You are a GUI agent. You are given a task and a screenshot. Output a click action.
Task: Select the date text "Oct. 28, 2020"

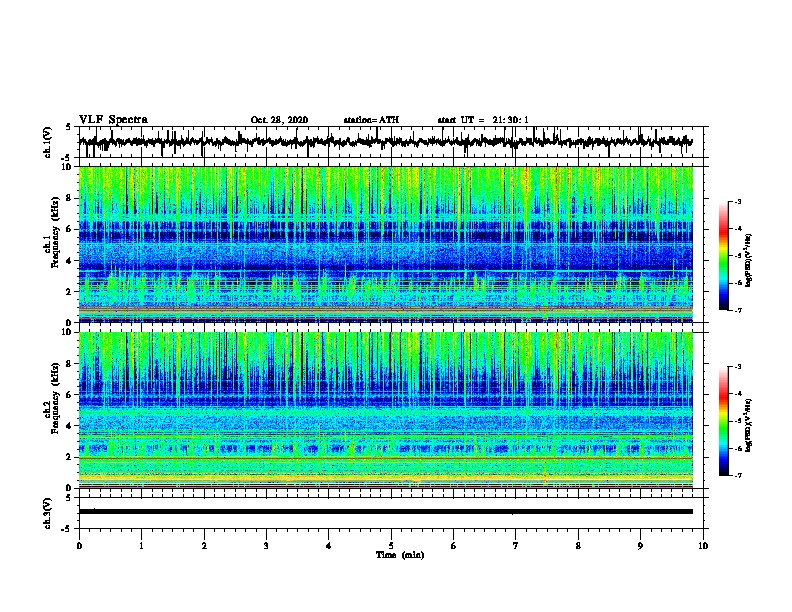click(279, 120)
